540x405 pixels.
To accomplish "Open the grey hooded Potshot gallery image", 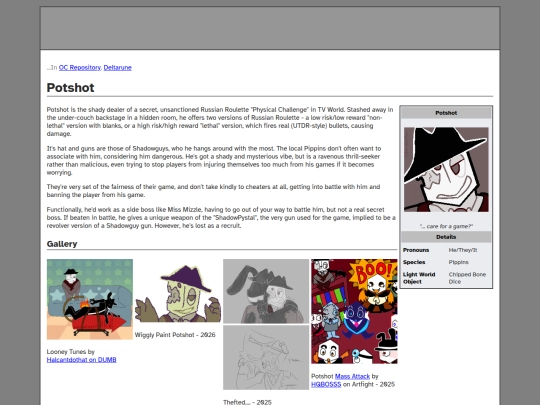I will tap(266, 291).
